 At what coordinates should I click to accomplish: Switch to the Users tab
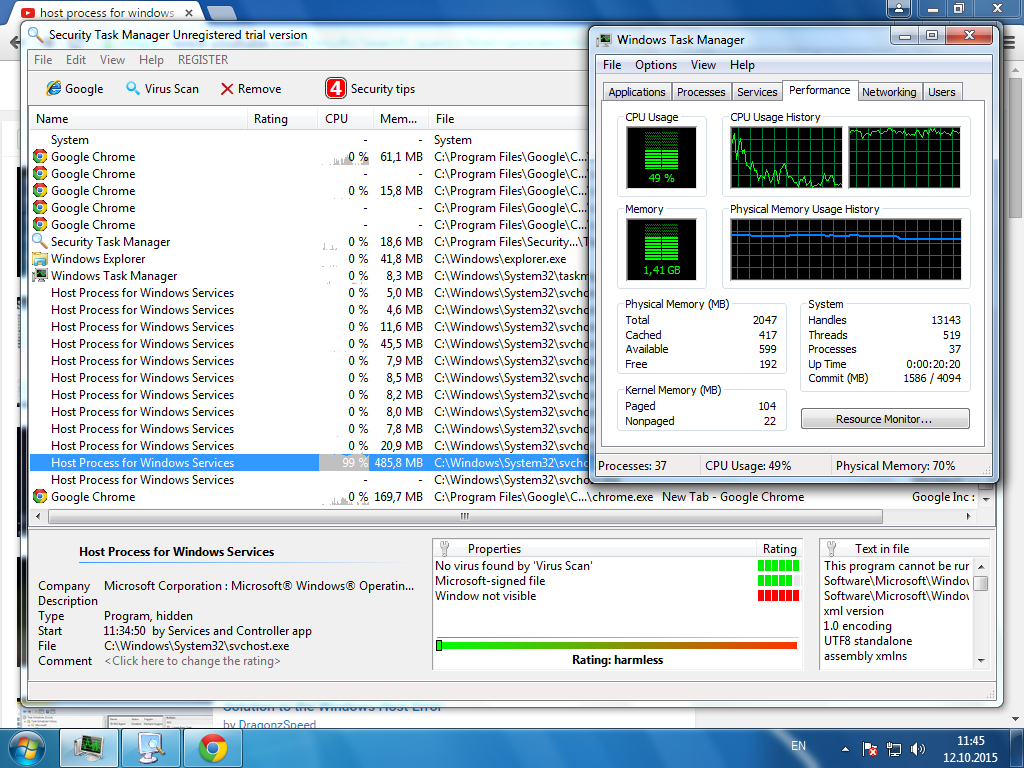942,92
